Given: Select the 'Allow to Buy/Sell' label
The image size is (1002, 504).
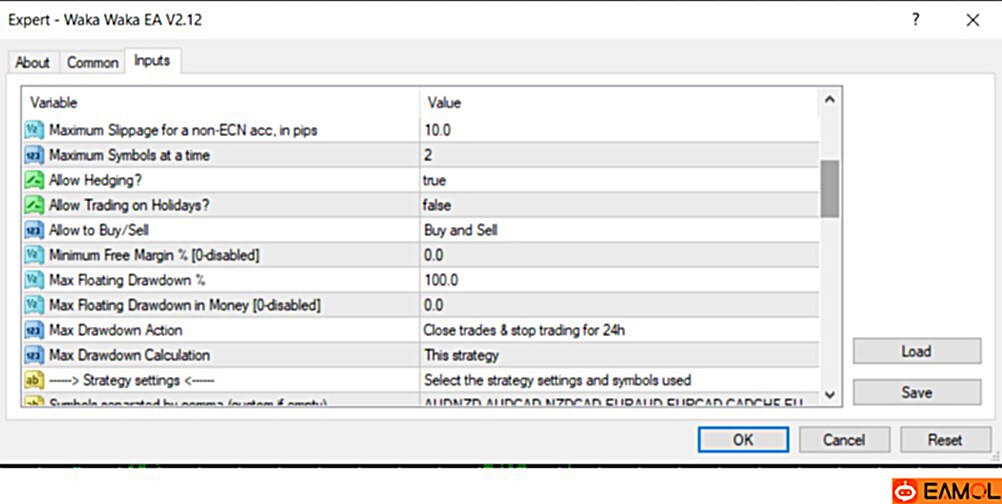Looking at the screenshot, I should pos(99,230).
